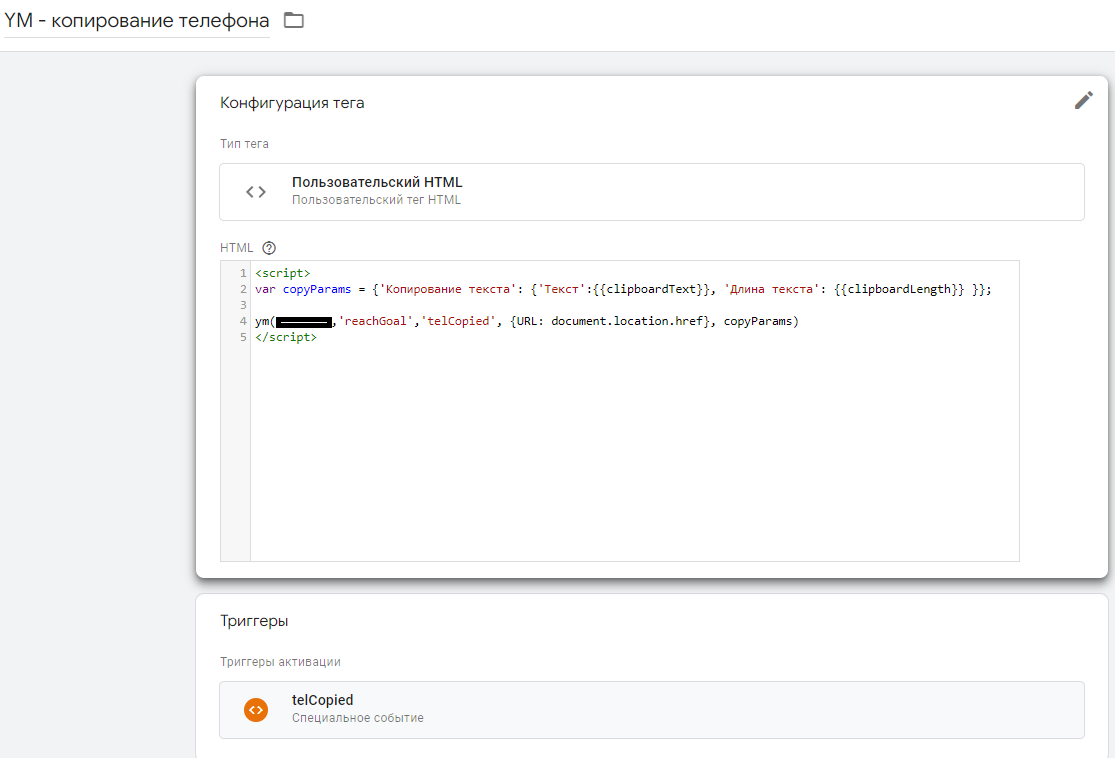Screen dimensions: 1115x758
Task: Click the Конфигурация тега heading
Action: coord(292,103)
